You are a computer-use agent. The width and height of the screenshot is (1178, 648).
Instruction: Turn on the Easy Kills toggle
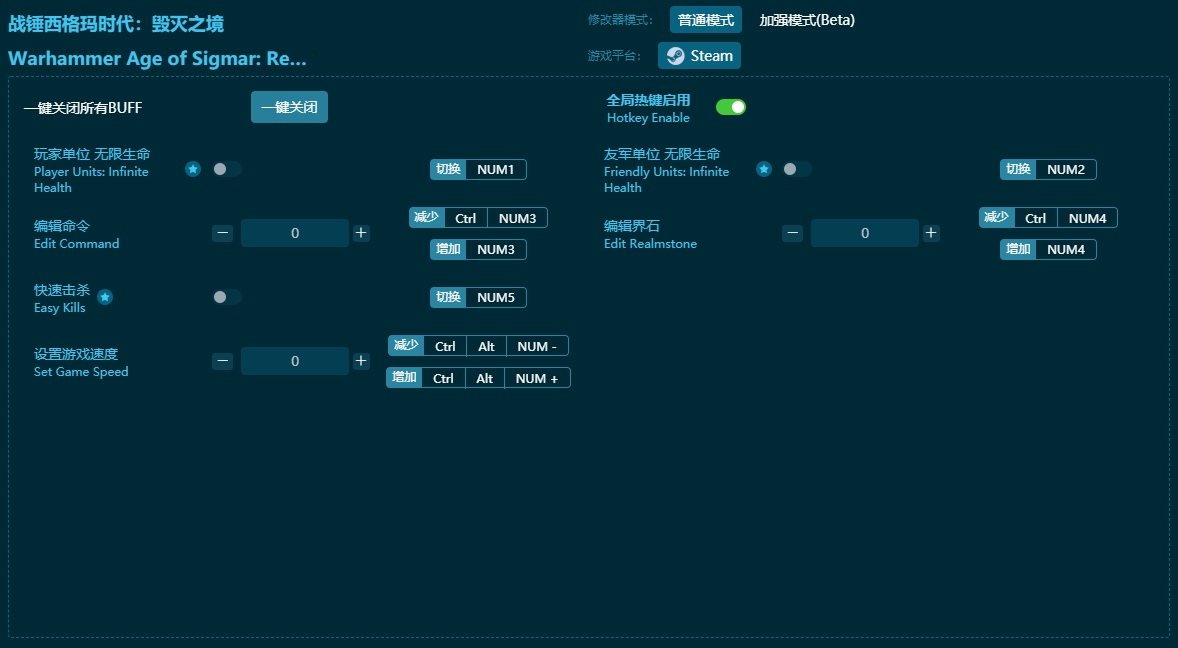(226, 297)
